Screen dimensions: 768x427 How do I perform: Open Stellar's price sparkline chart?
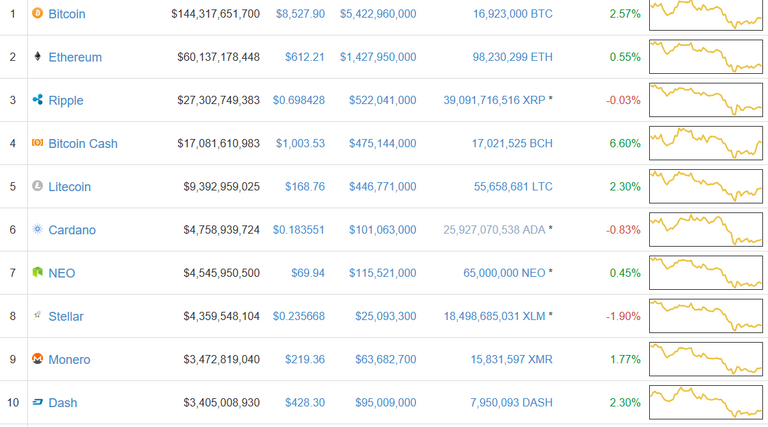(x=706, y=316)
